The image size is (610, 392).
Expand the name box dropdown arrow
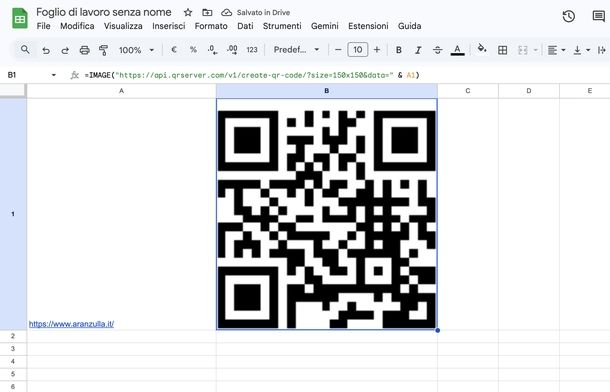pyautogui.click(x=54, y=75)
